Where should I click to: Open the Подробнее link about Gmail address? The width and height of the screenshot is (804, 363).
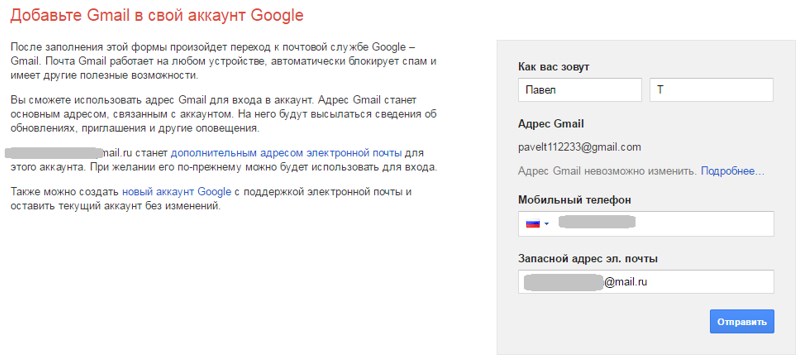[x=733, y=171]
